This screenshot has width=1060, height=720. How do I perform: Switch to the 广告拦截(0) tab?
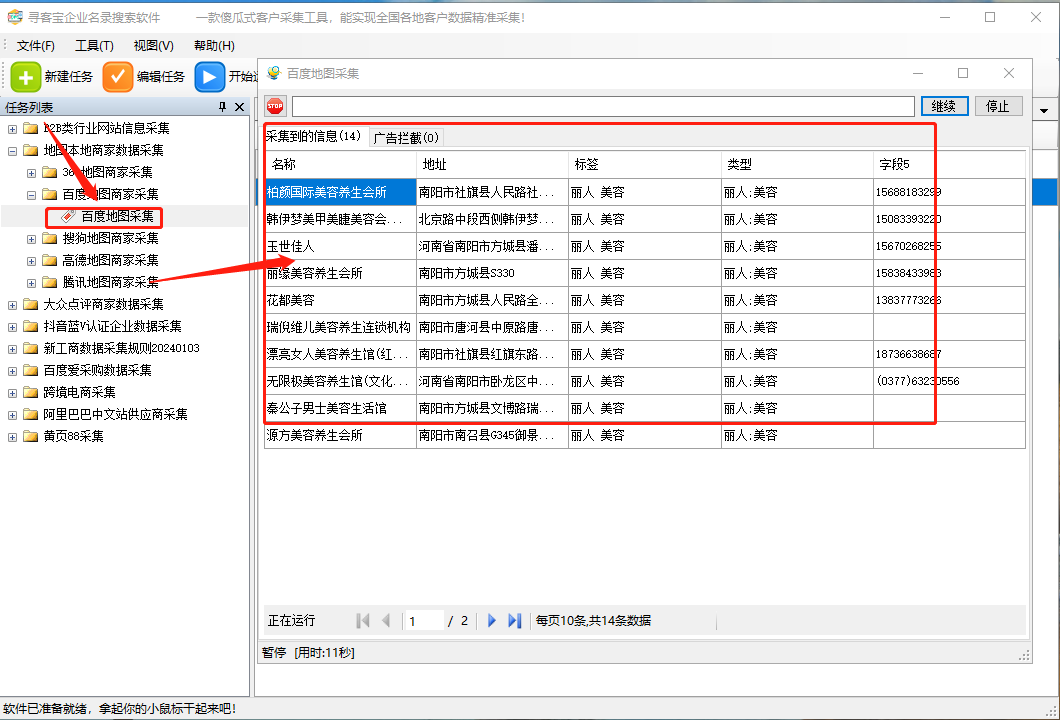pos(405,138)
